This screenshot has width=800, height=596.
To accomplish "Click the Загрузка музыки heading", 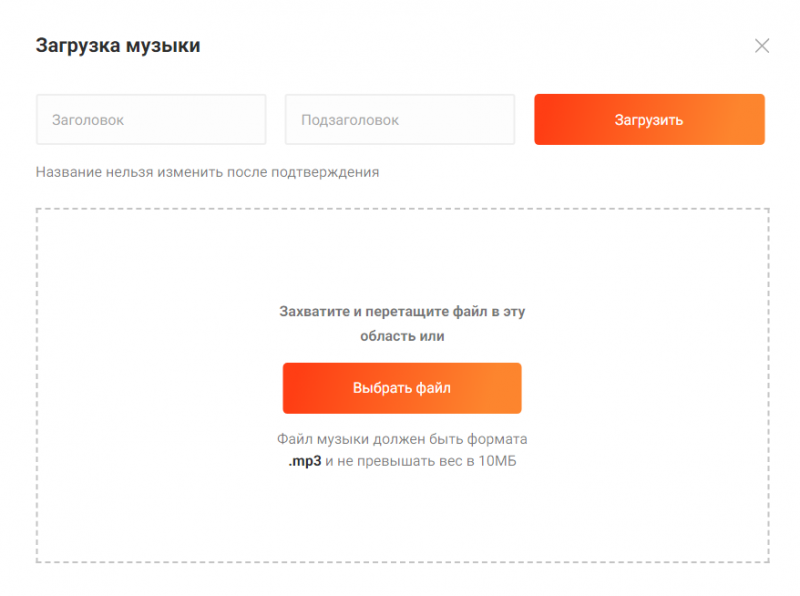I will point(118,45).
